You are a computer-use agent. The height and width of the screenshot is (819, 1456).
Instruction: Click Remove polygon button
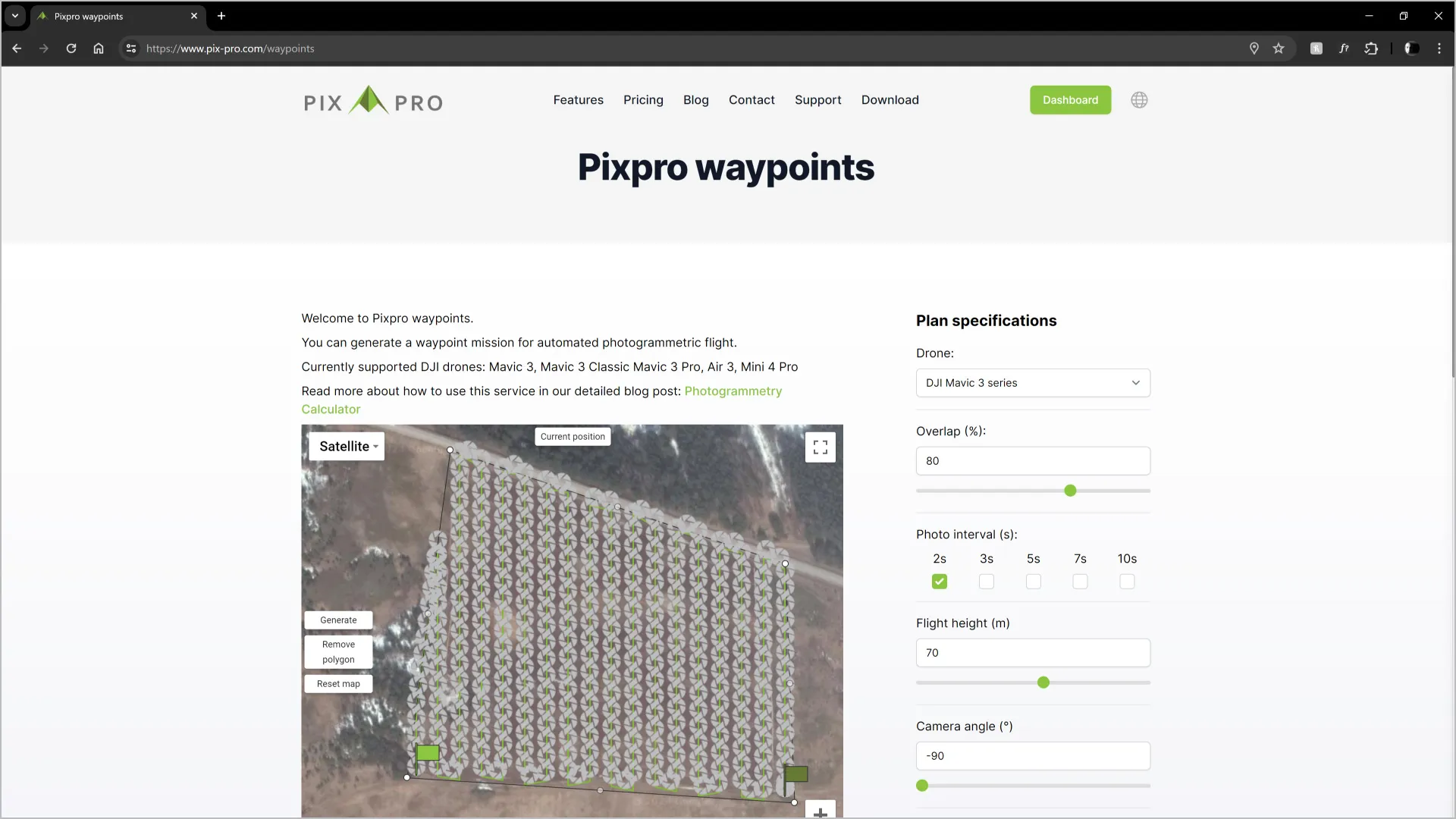tap(338, 652)
